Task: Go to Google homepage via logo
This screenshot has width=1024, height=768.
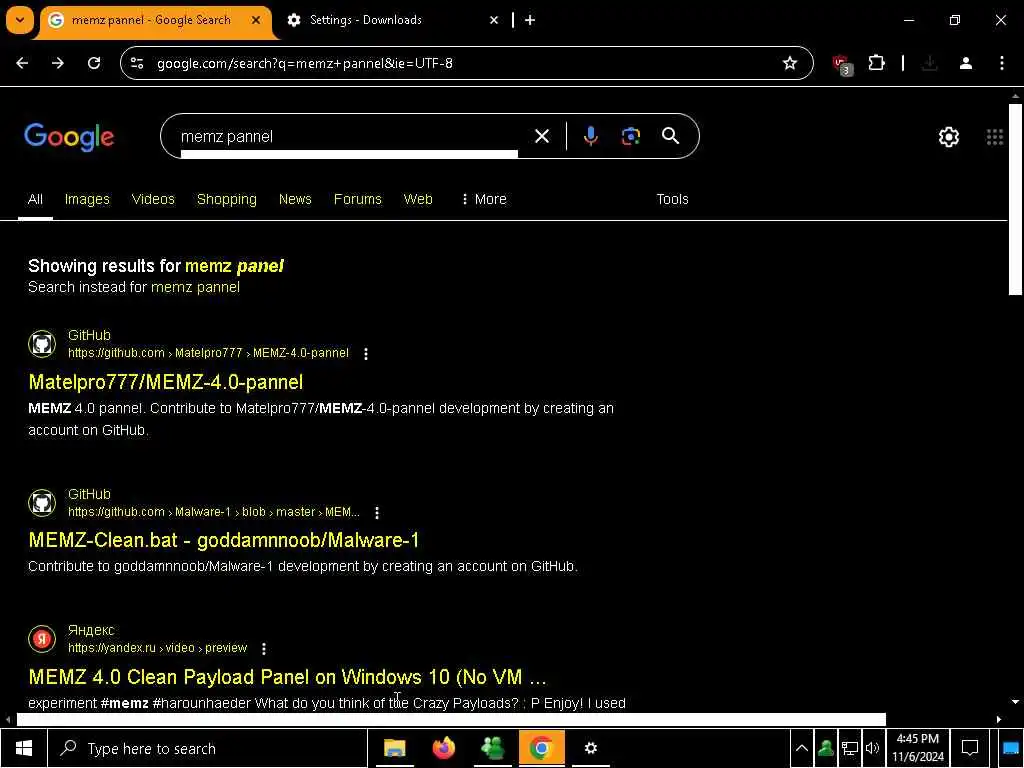Action: (x=69, y=137)
